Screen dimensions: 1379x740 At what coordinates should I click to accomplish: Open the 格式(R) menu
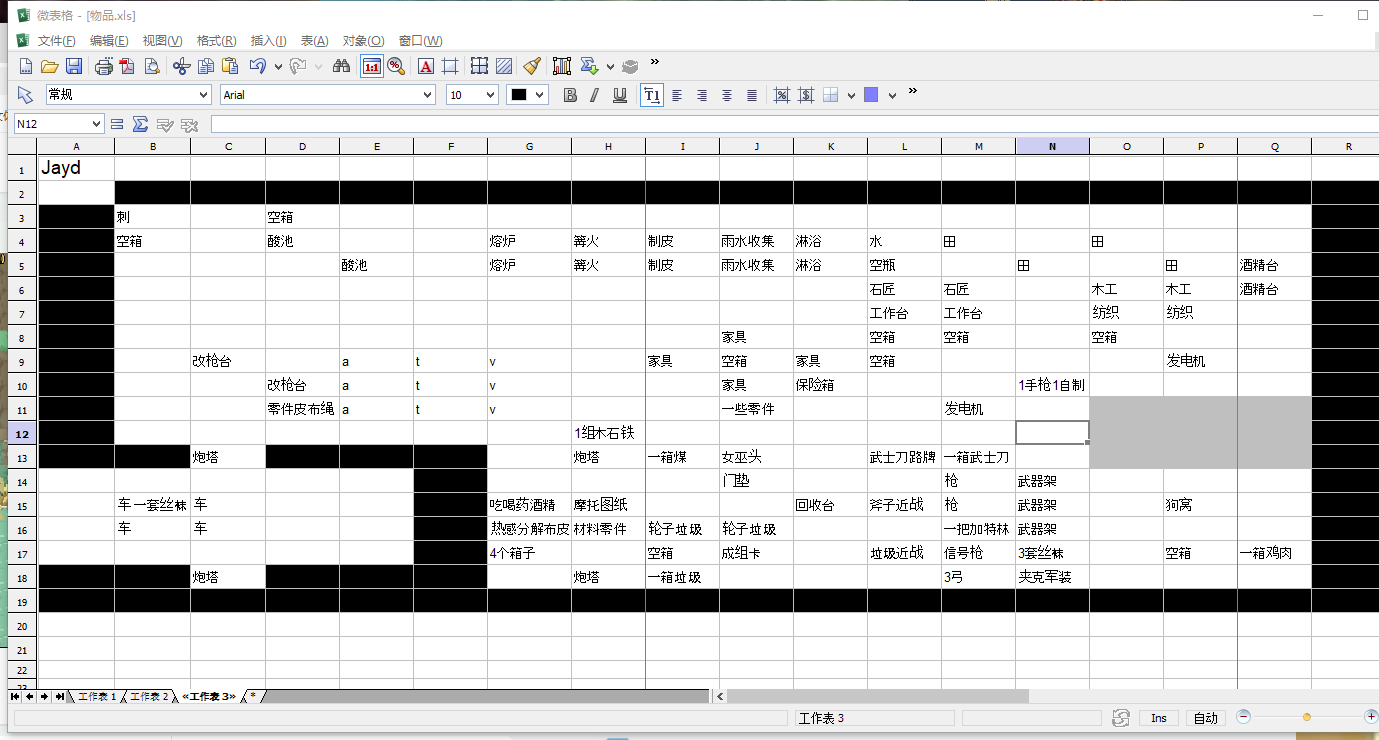point(216,41)
